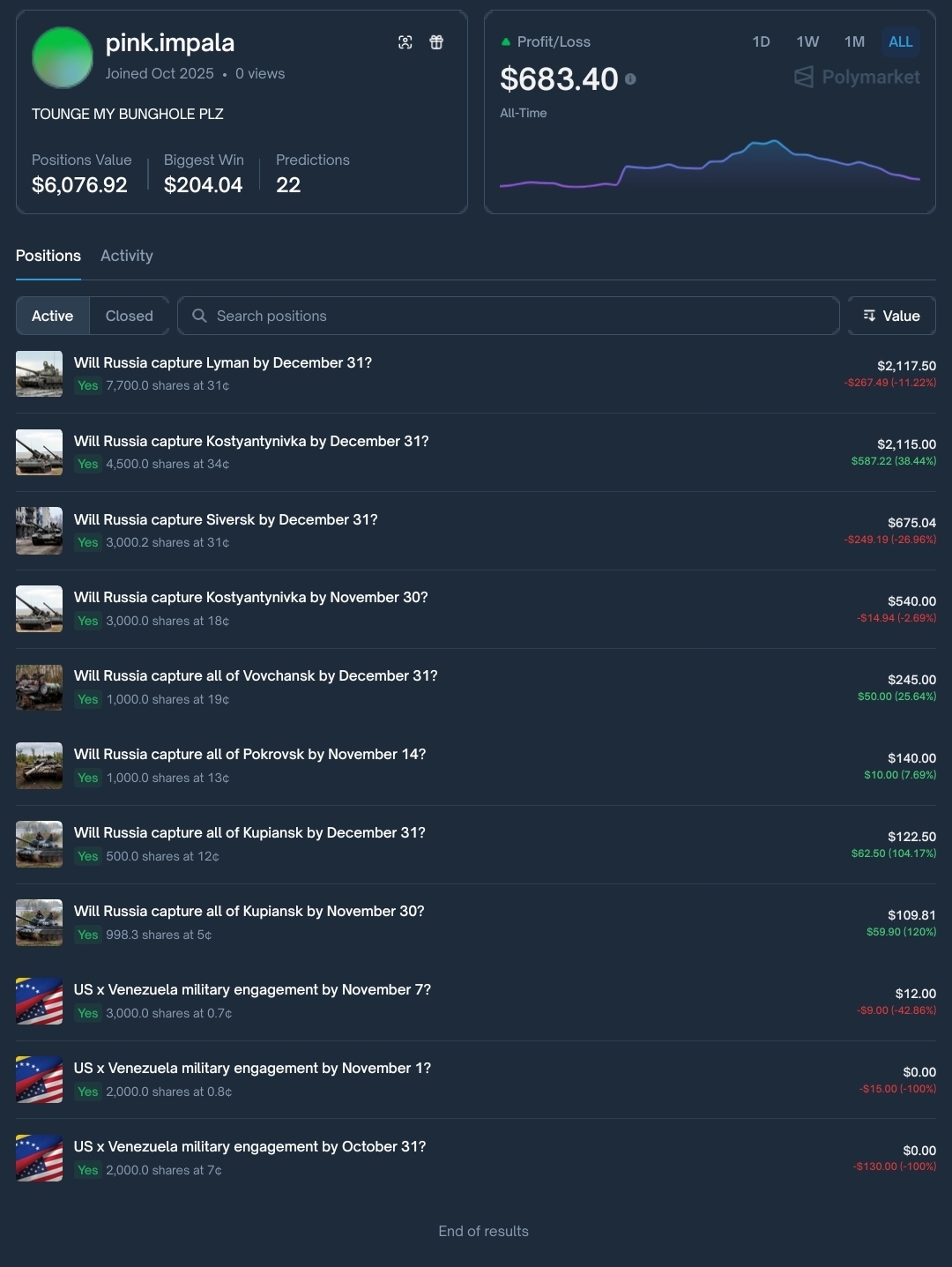Select the 1W time range
The height and width of the screenshot is (1267, 952).
(x=807, y=41)
